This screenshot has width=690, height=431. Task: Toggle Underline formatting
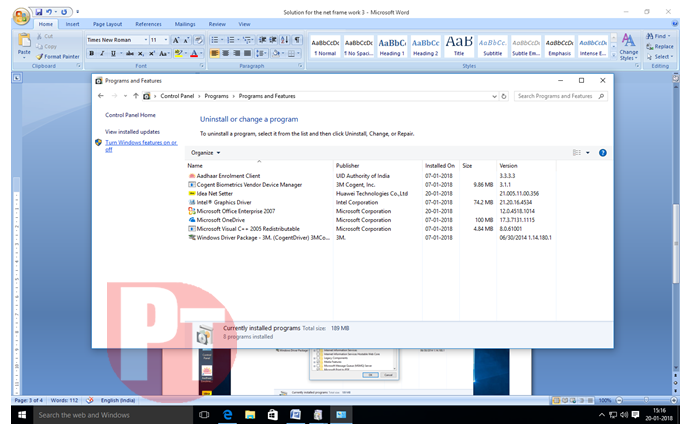coord(113,53)
